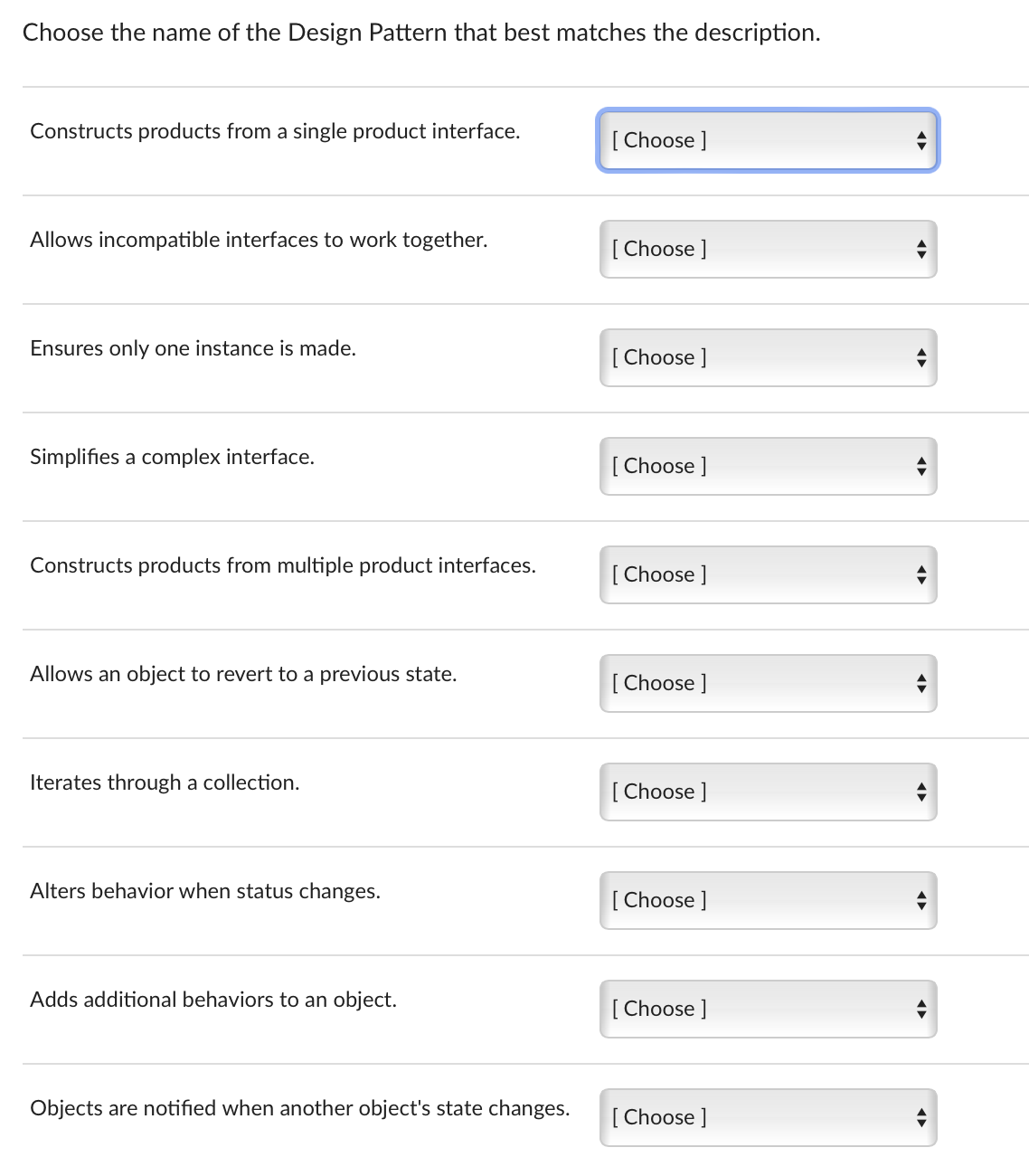
Task: Open dropdown for 'Constructs products from multiple product interfaces'
Action: click(767, 574)
